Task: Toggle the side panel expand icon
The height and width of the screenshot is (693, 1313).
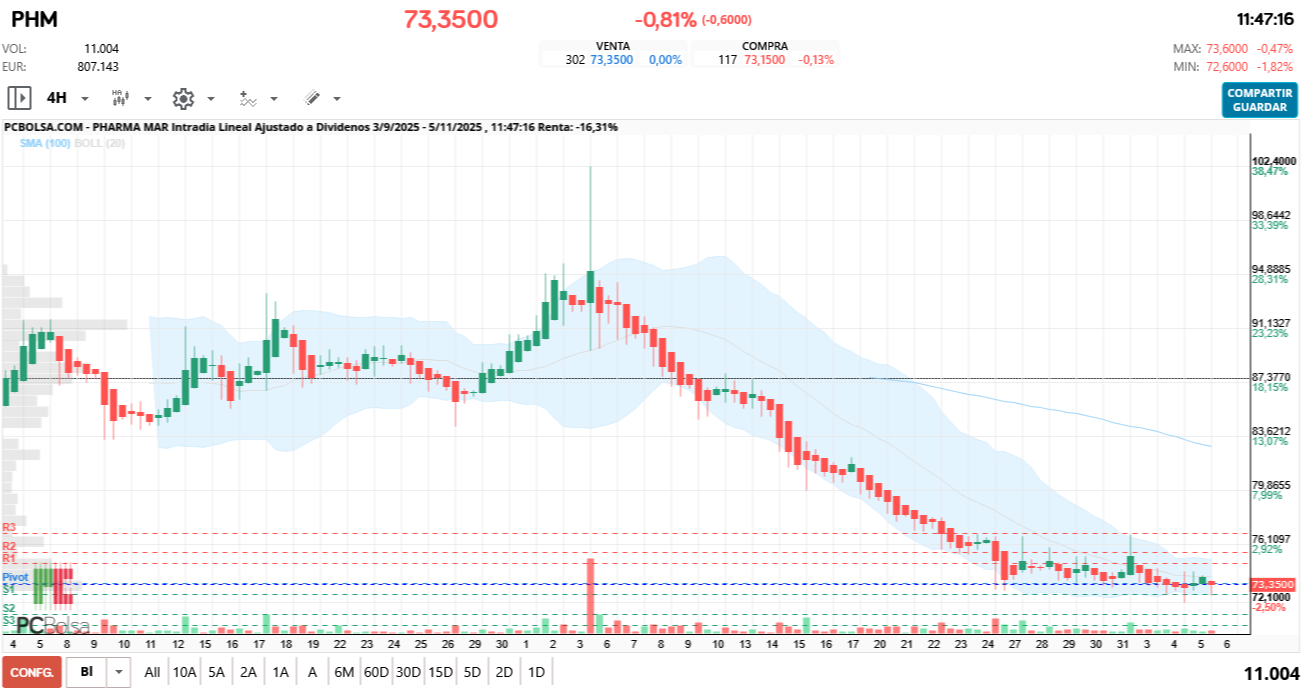Action: (x=19, y=98)
